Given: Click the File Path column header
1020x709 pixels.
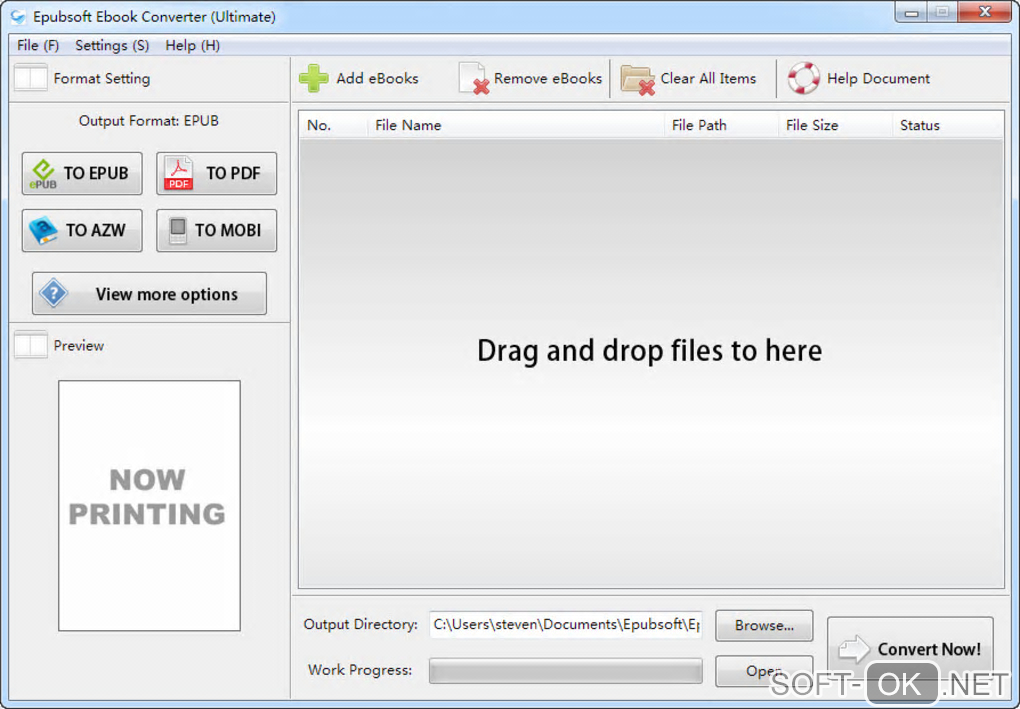Looking at the screenshot, I should click(721, 125).
